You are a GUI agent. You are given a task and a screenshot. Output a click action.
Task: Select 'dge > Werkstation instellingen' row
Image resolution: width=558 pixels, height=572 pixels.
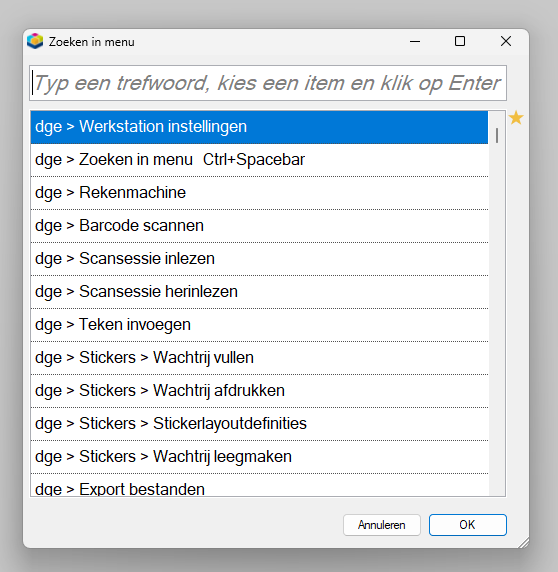[x=259, y=127]
